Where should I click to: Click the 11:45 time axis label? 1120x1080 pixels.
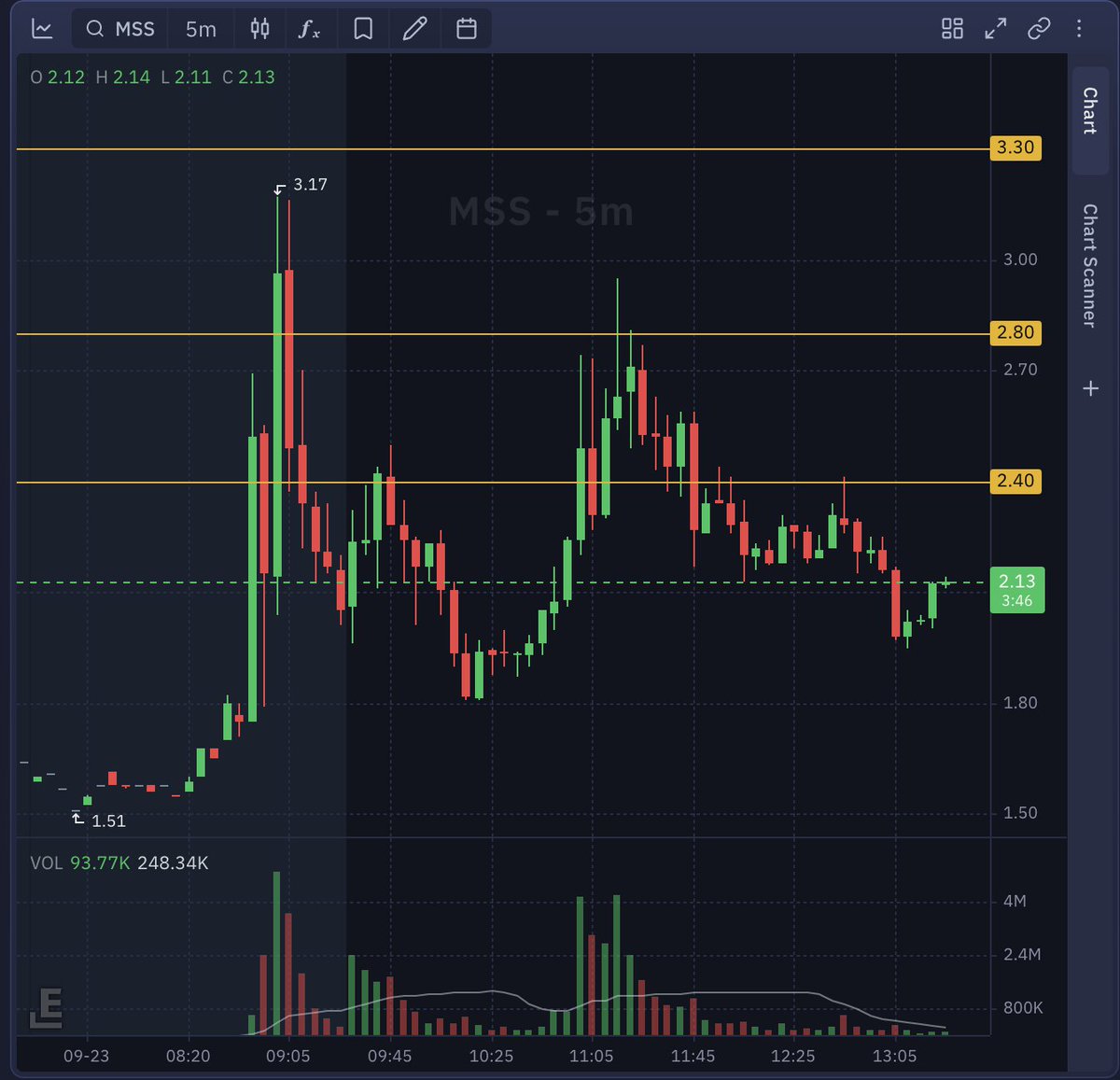click(x=693, y=1056)
